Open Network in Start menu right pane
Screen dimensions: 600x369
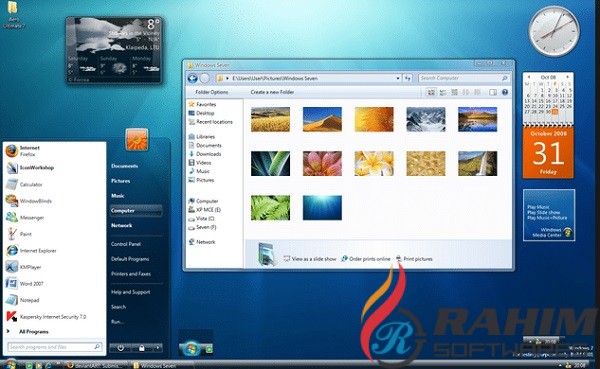click(x=121, y=225)
